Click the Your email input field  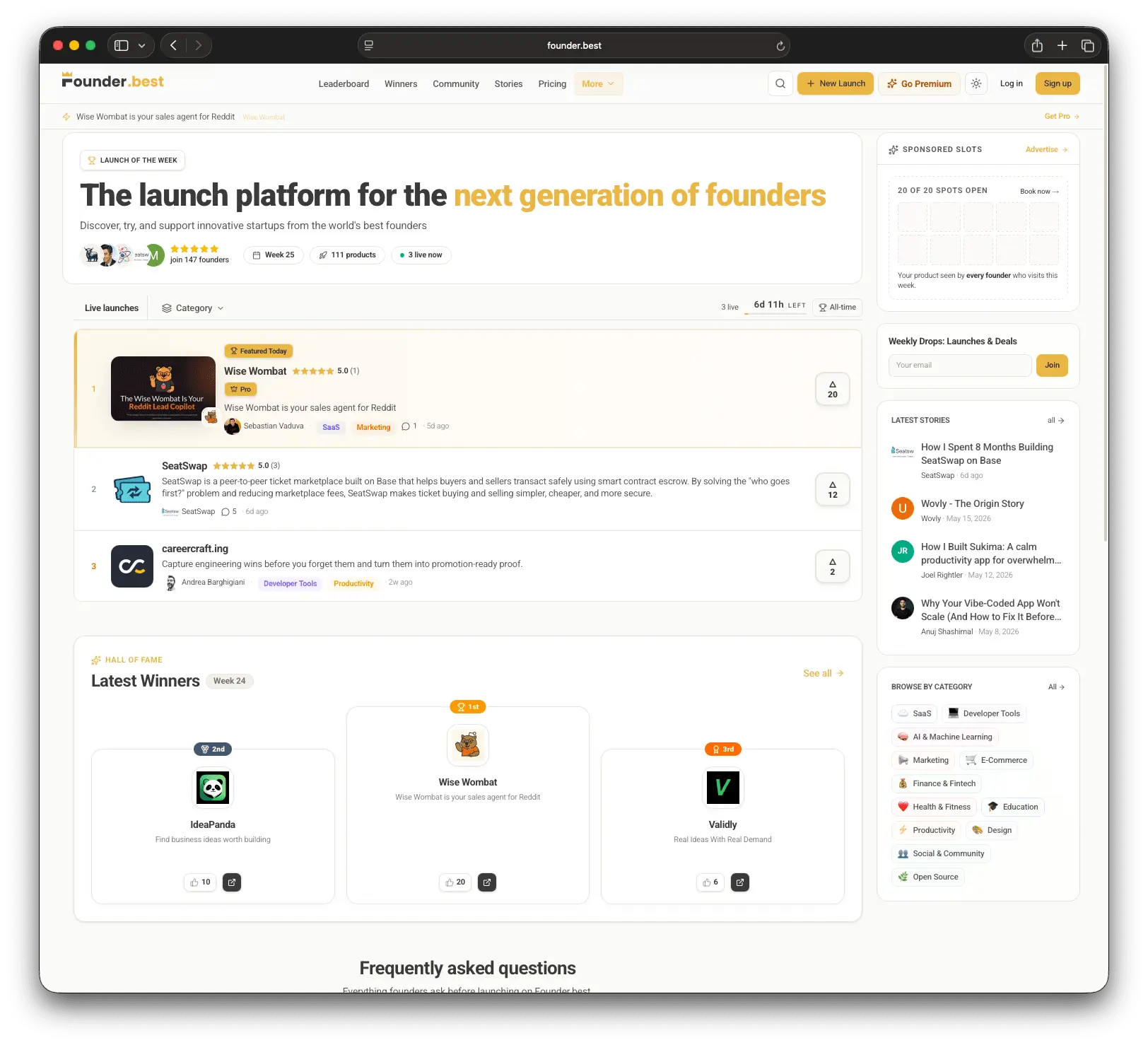[960, 366]
